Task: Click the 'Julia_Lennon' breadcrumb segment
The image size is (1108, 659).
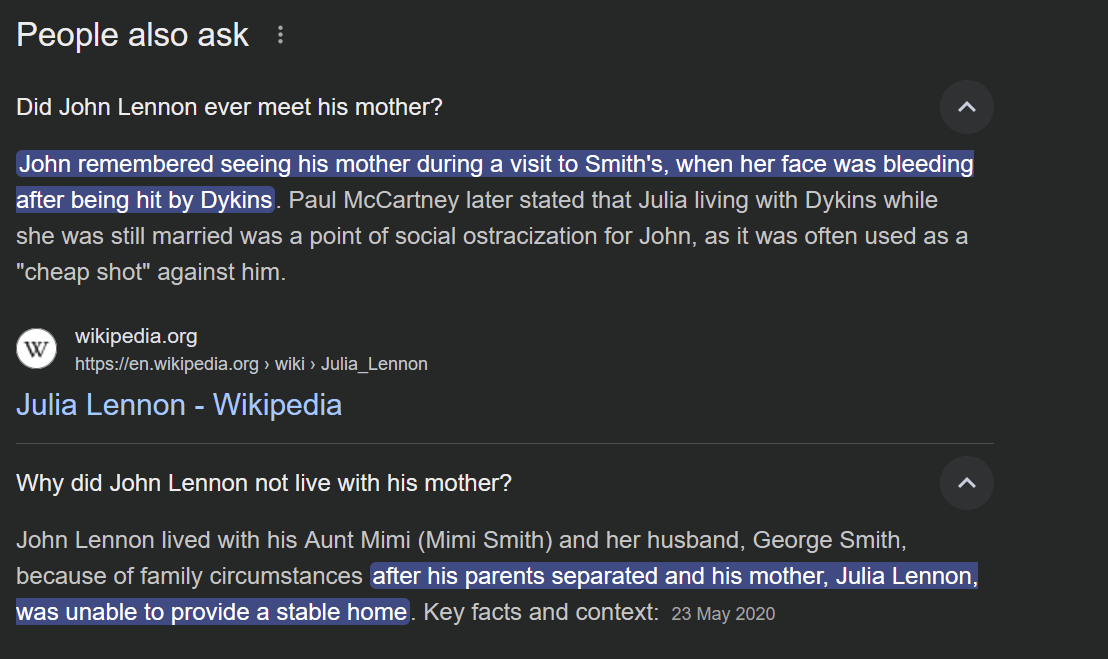Action: (x=374, y=364)
